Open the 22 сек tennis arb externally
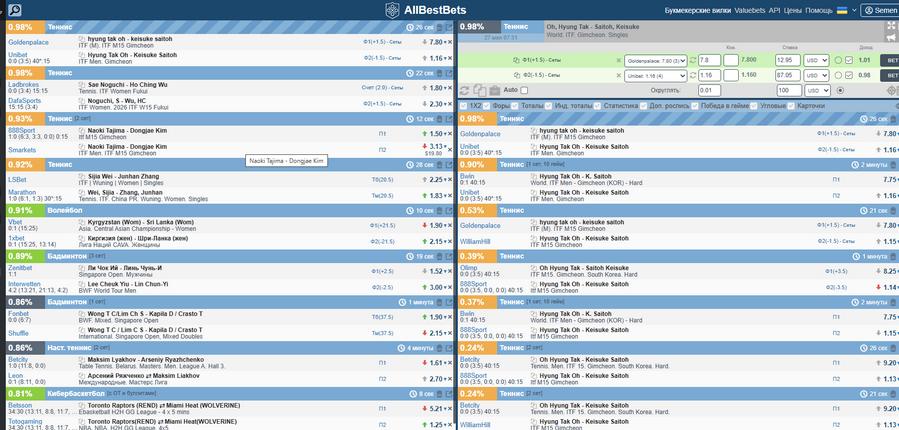The height and width of the screenshot is (430, 899). (x=449, y=73)
